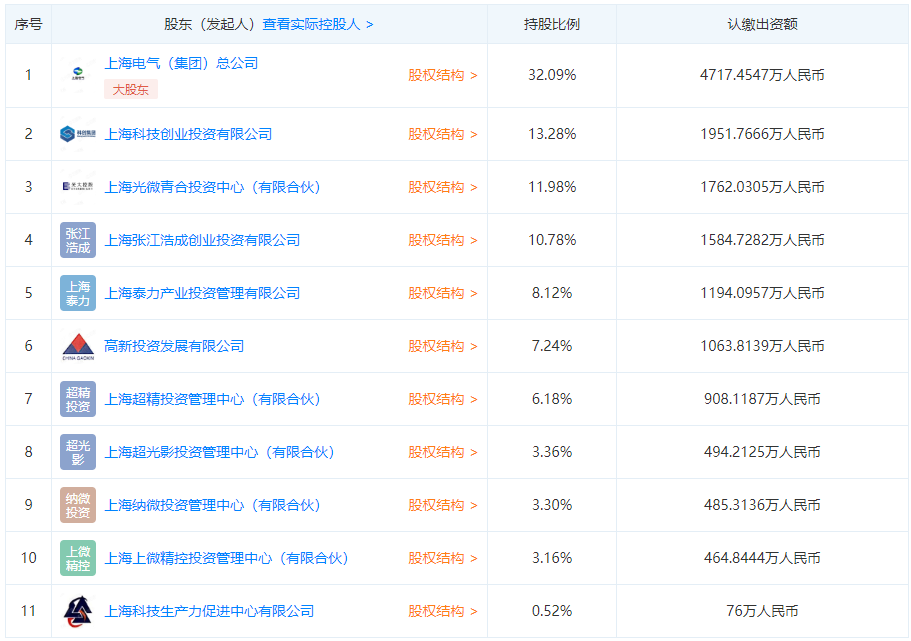
Task: Click the 大股东 tag under 上海电气
Action: click(131, 89)
